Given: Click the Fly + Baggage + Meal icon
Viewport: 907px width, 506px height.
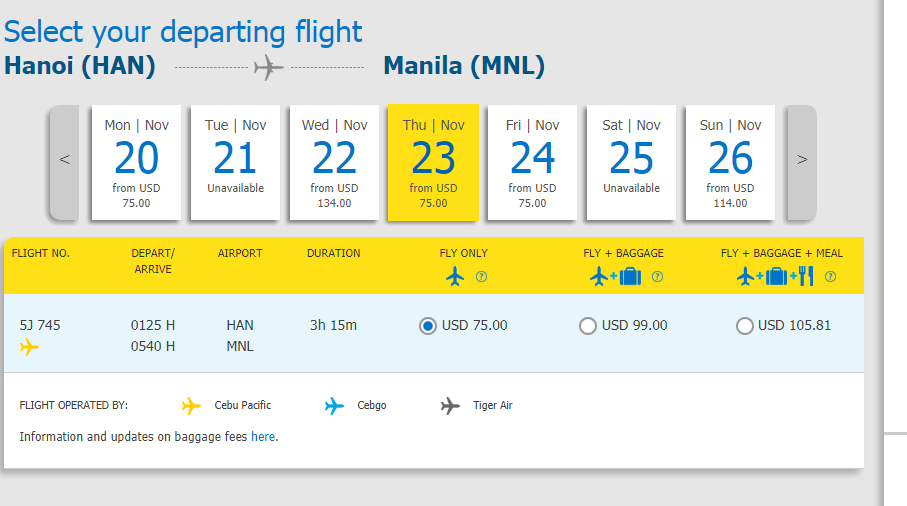Looking at the screenshot, I should (775, 276).
